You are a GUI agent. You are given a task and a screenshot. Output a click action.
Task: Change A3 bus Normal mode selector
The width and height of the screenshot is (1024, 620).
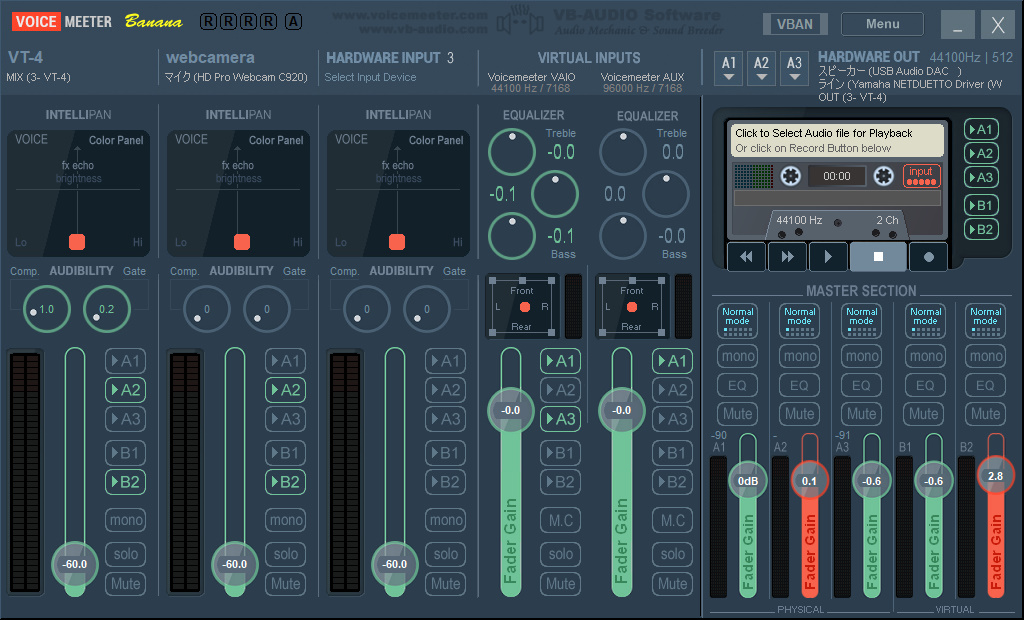[861, 321]
